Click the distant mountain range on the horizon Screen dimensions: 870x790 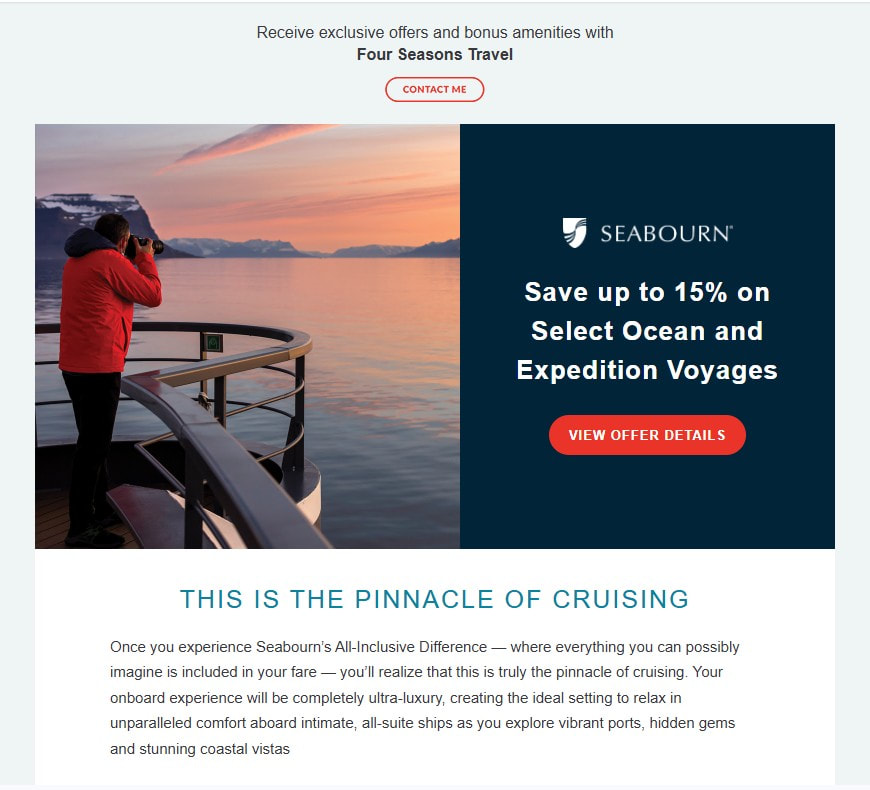[x=313, y=247]
